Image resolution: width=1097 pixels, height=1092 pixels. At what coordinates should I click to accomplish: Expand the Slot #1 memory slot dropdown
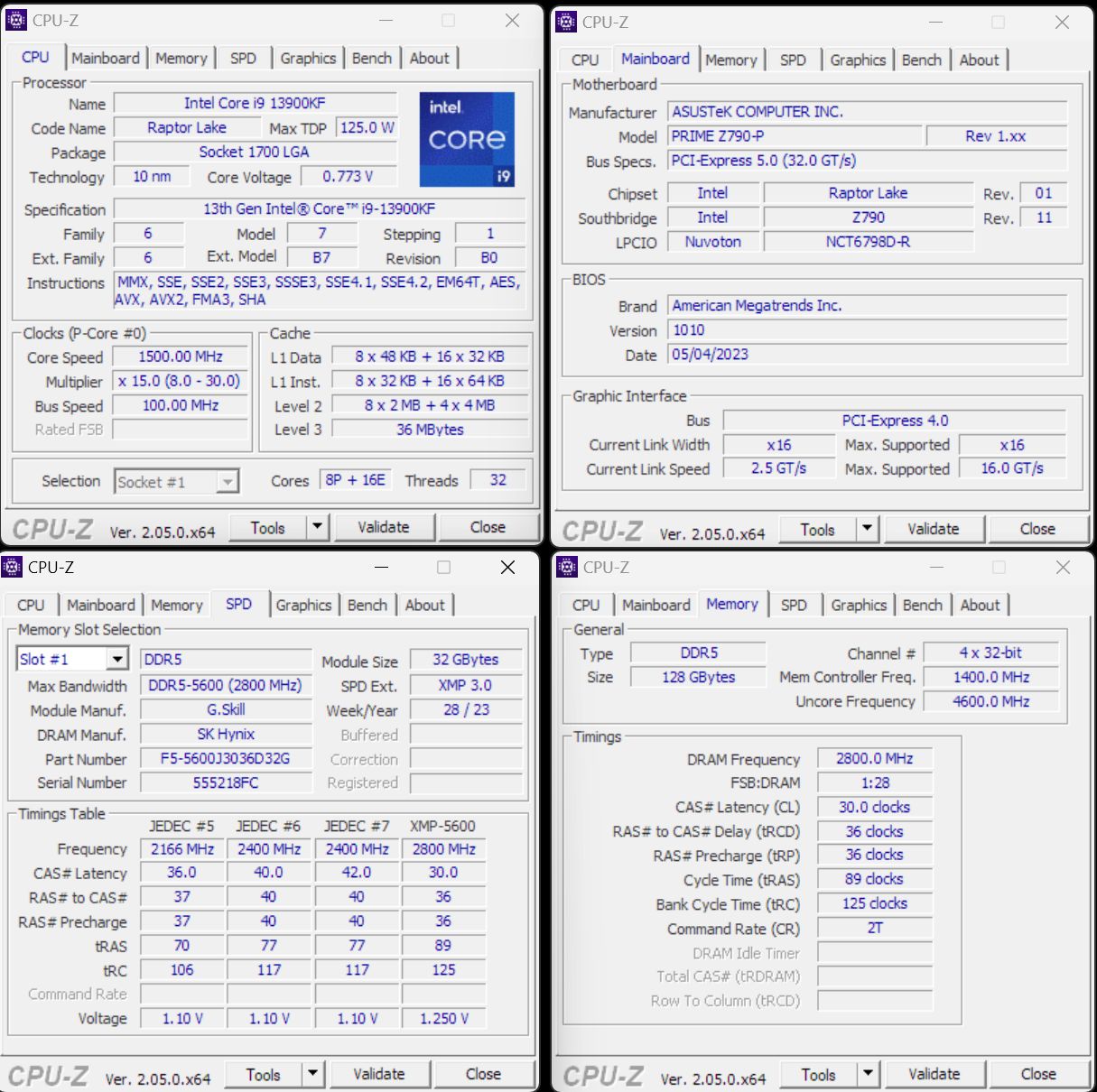tap(117, 659)
